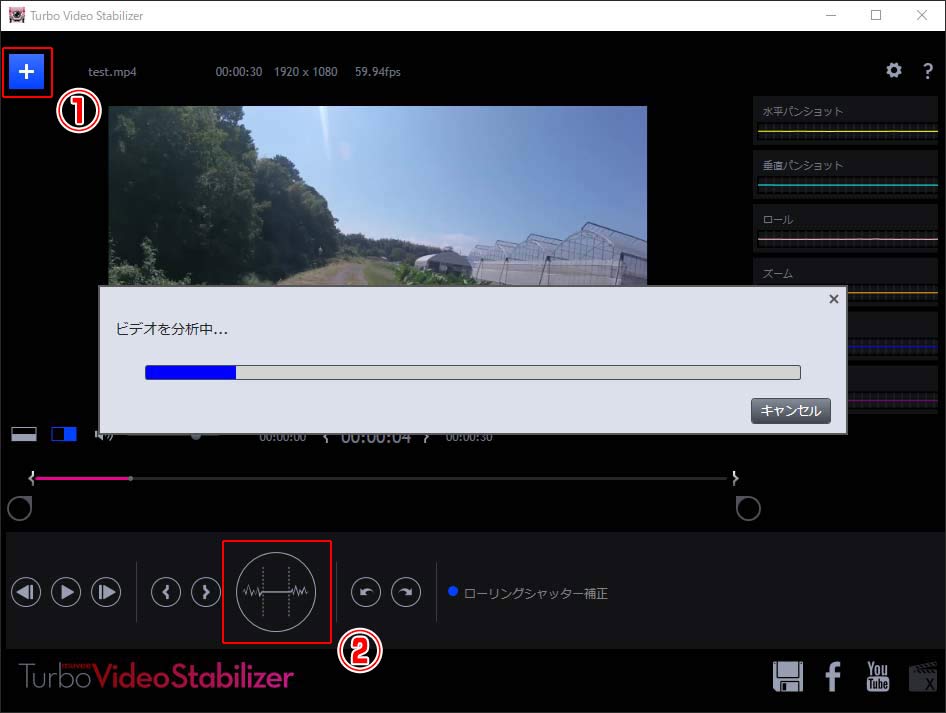Minimize the Turbo Video Stabilizer window
Viewport: 946px width, 713px height.
click(x=831, y=15)
